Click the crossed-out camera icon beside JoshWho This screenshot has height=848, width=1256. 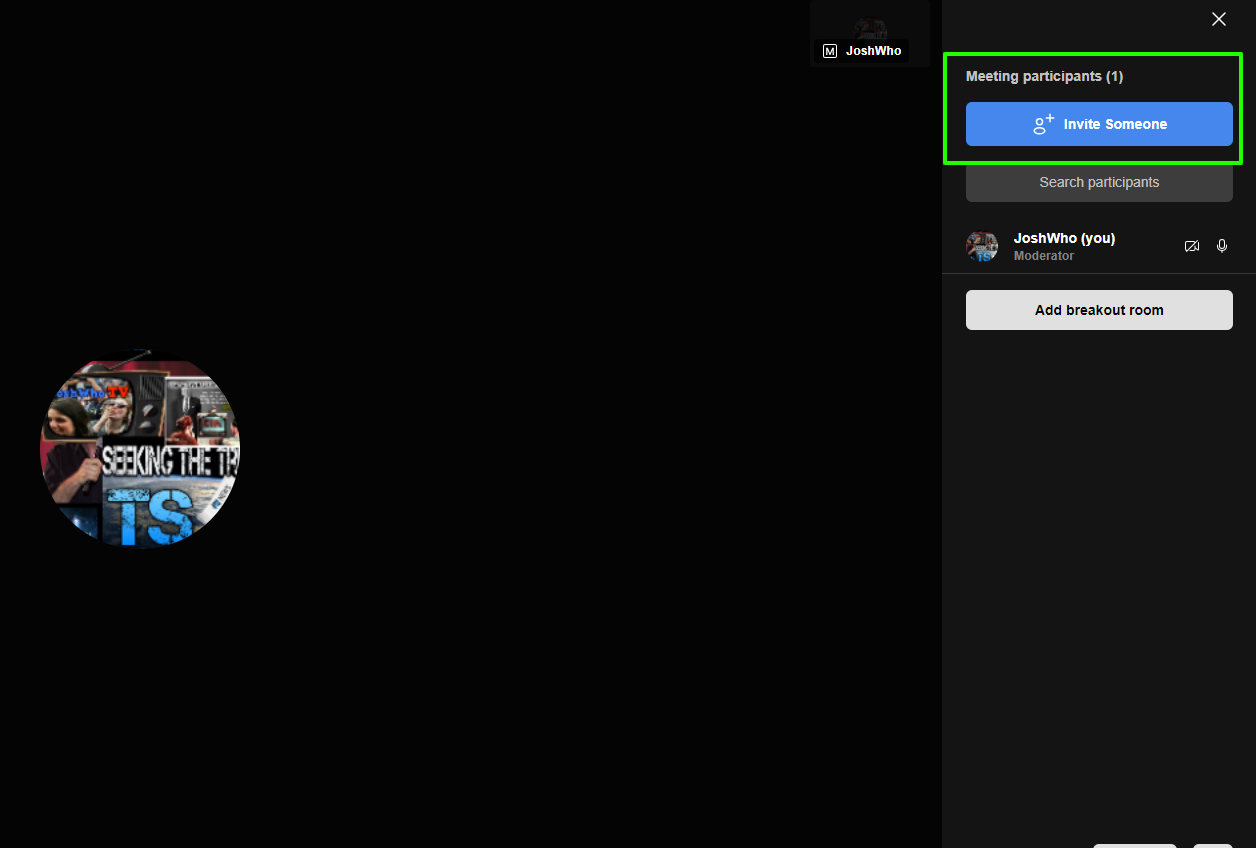[x=1191, y=246]
